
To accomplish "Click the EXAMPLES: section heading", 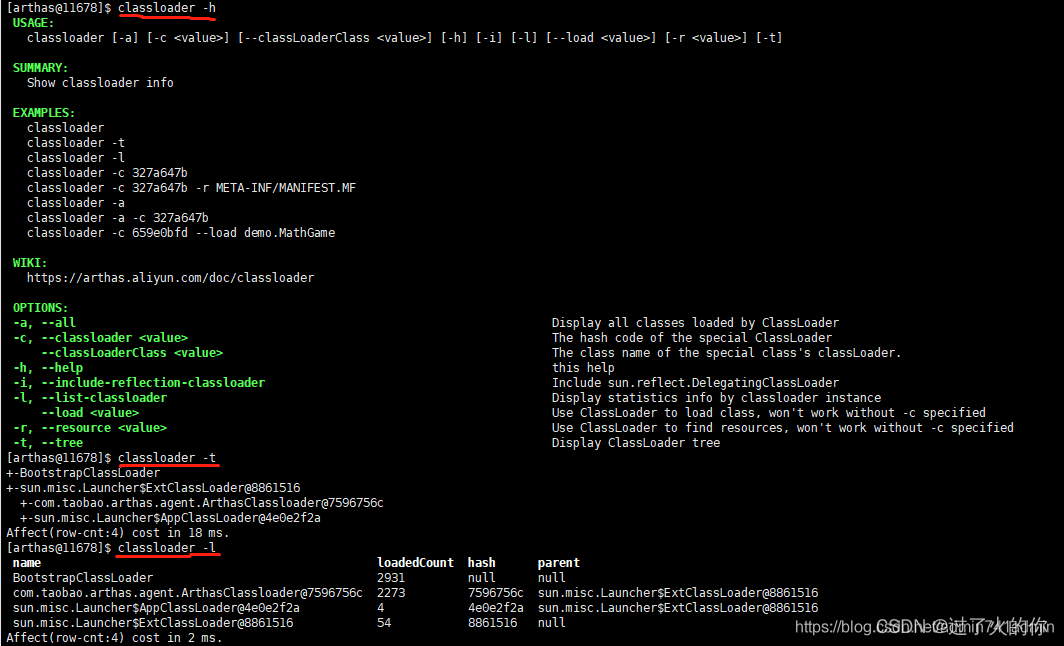I will pyautogui.click(x=44, y=113).
